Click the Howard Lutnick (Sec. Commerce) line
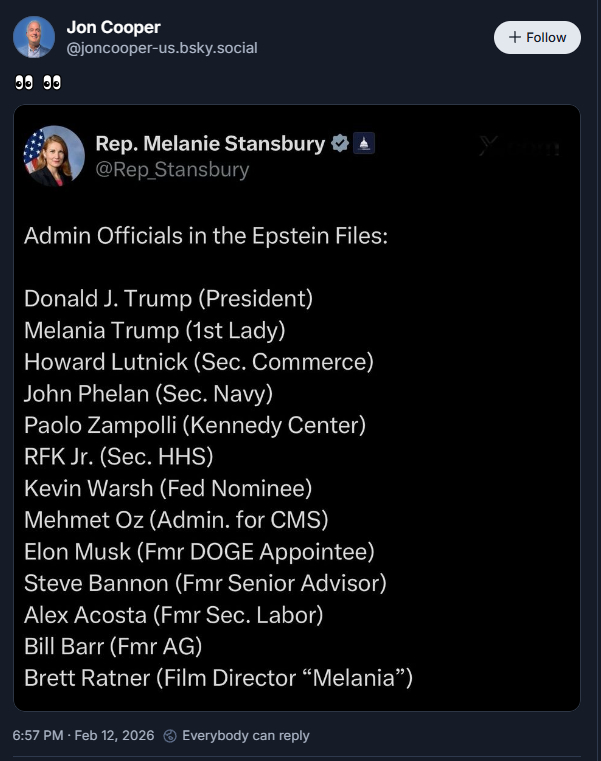Image resolution: width=601 pixels, height=761 pixels. point(198,361)
